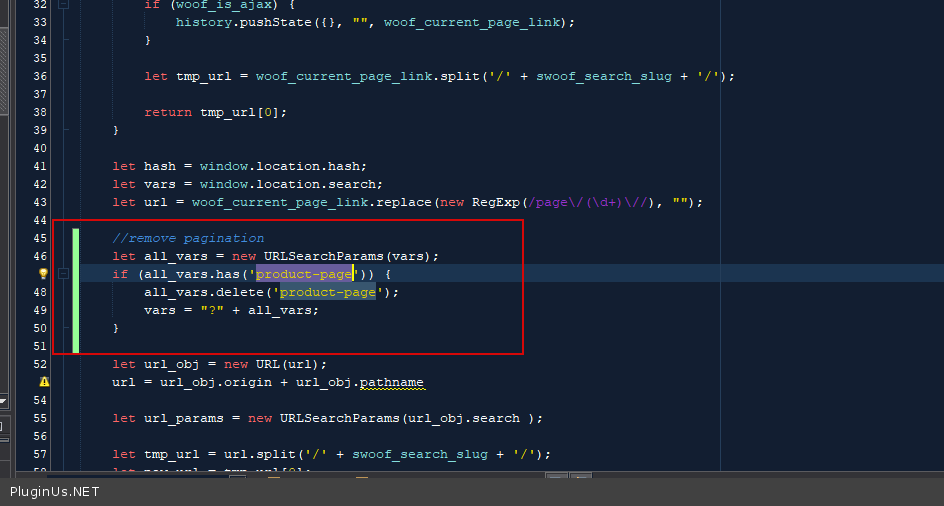
Task: Click 'return tmp_url[0]' on line 38
Action: [215, 112]
